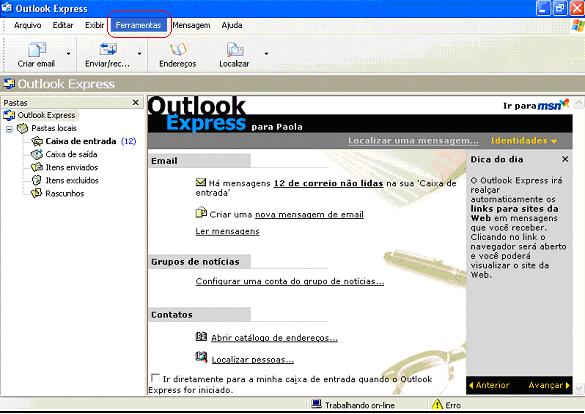585x414 pixels.
Task: Click the Localizar toolbar icon
Action: [235, 50]
